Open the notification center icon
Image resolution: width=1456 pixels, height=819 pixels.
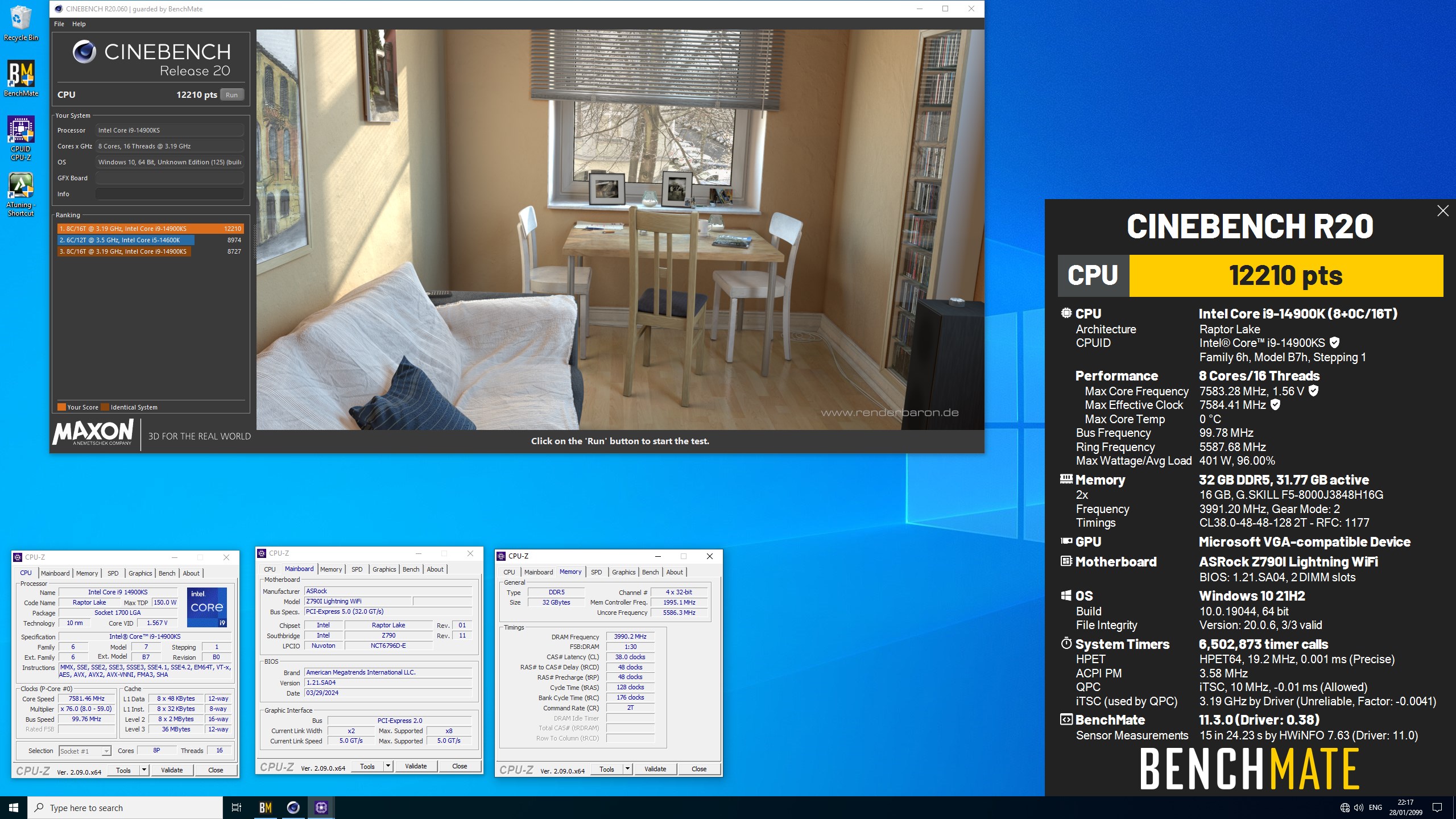pyautogui.click(x=1437, y=808)
